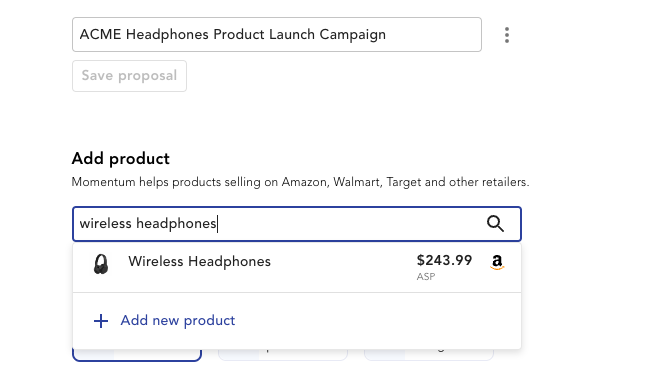Click the plus icon beside Add new product
Image resolution: width=670 pixels, height=374 pixels.
(101, 321)
